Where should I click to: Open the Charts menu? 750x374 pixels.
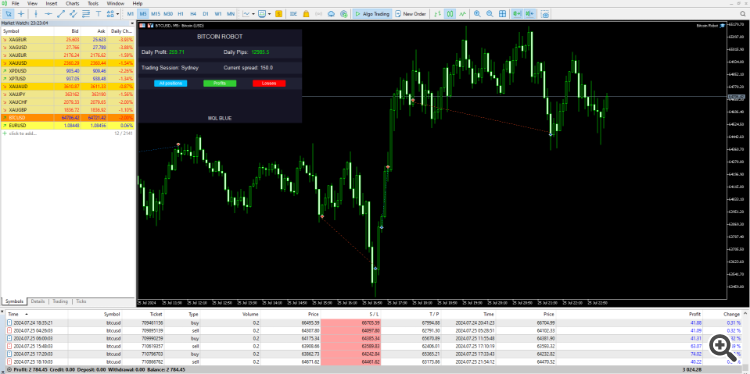tap(72, 3)
